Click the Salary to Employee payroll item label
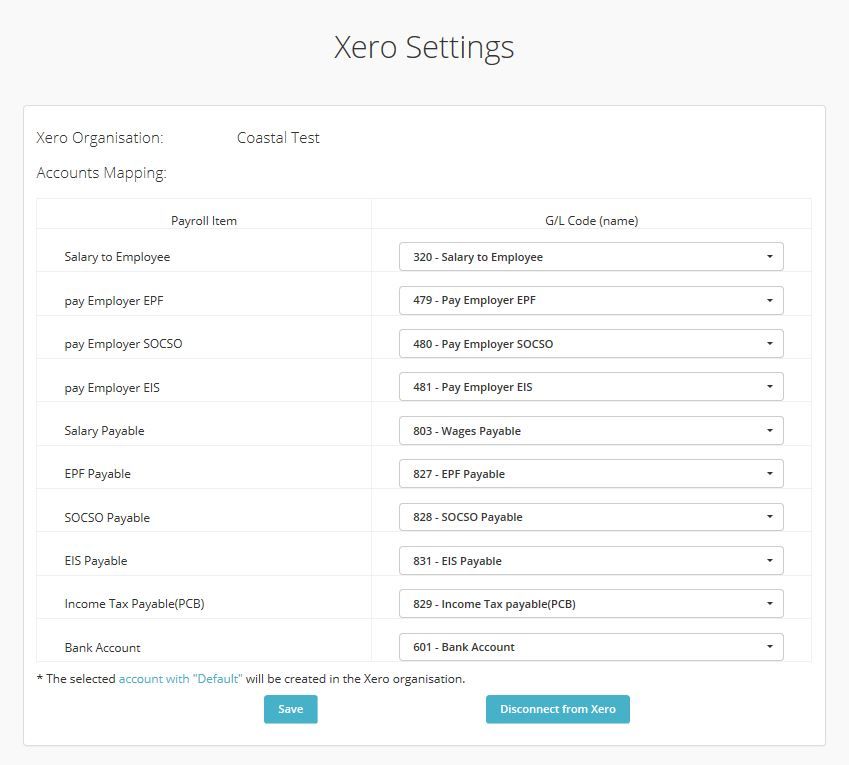 click(117, 257)
